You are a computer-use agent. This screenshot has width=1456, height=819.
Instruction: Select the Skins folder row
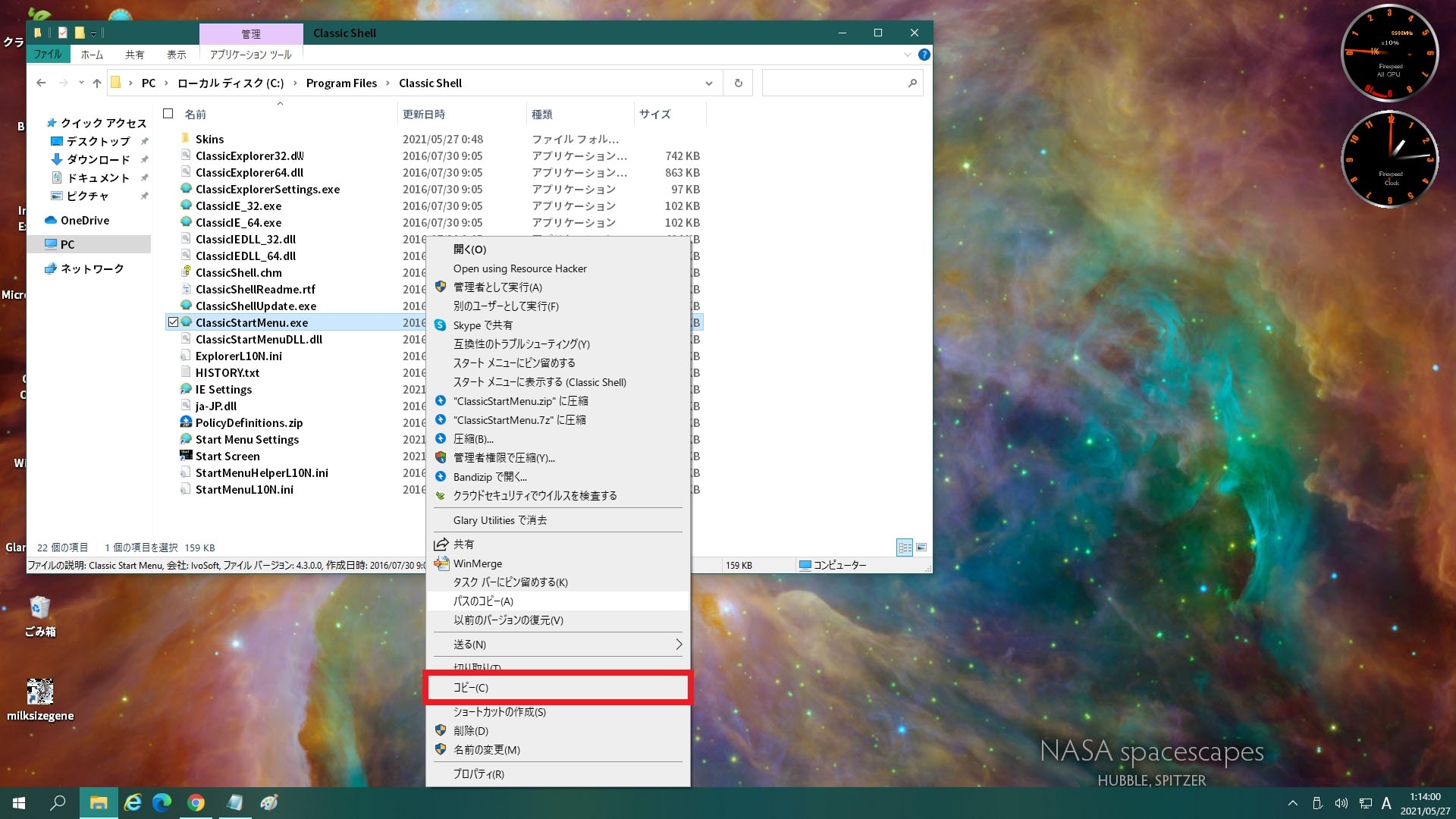click(x=434, y=139)
